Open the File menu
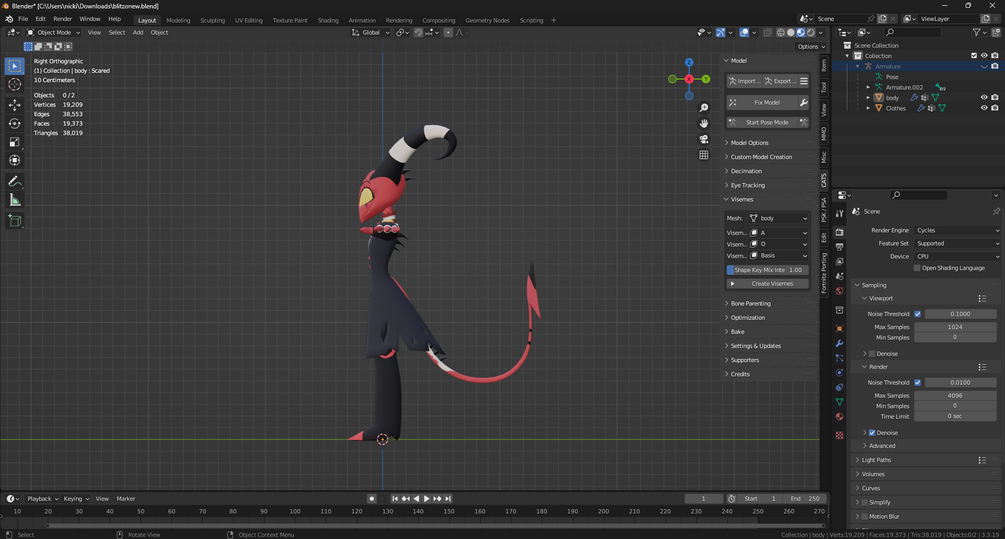The image size is (1005, 539). point(23,19)
